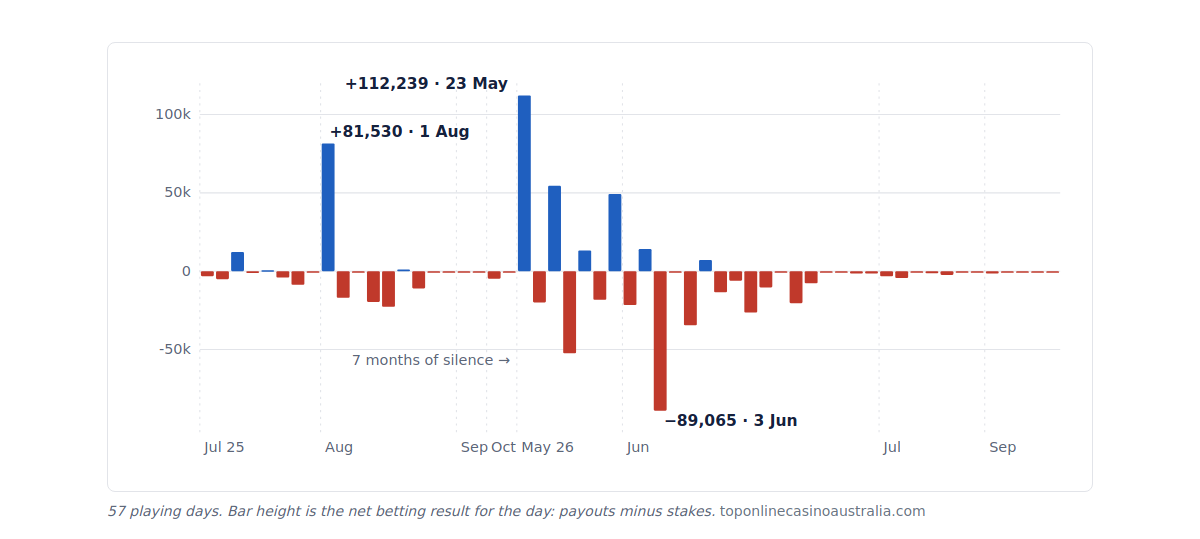Select the '7 months of silence' note
Viewport: 1200px width, 539px height.
tap(431, 360)
